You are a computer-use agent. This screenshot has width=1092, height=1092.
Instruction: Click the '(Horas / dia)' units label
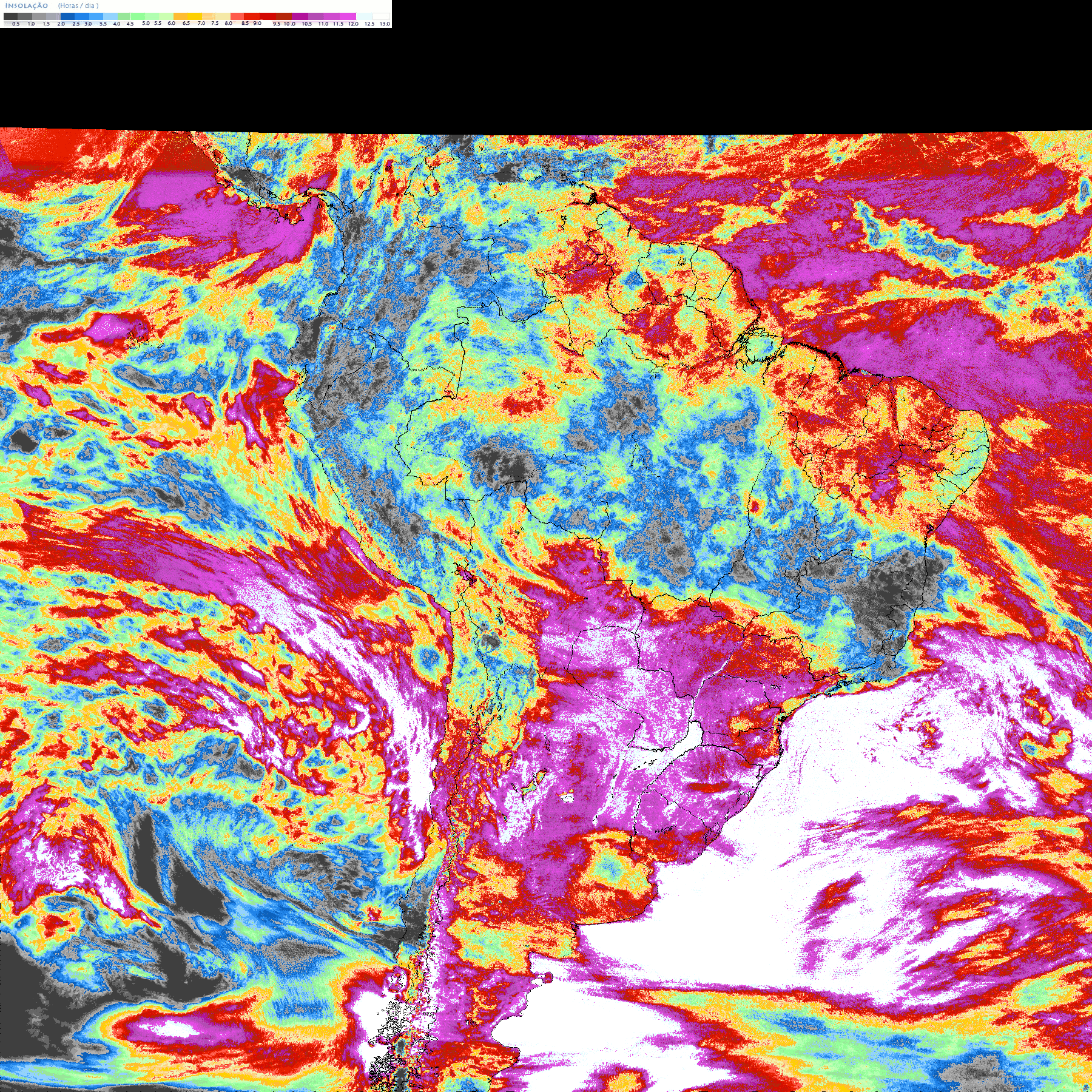pyautogui.click(x=78, y=5)
